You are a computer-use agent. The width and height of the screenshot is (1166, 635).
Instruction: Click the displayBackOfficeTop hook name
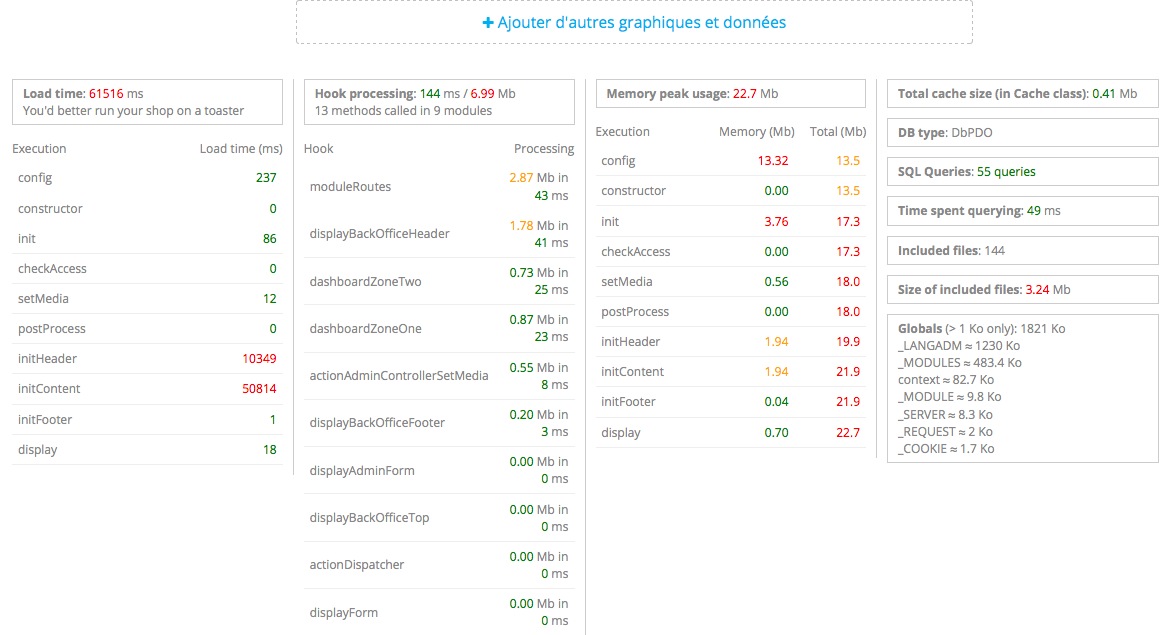tap(369, 517)
